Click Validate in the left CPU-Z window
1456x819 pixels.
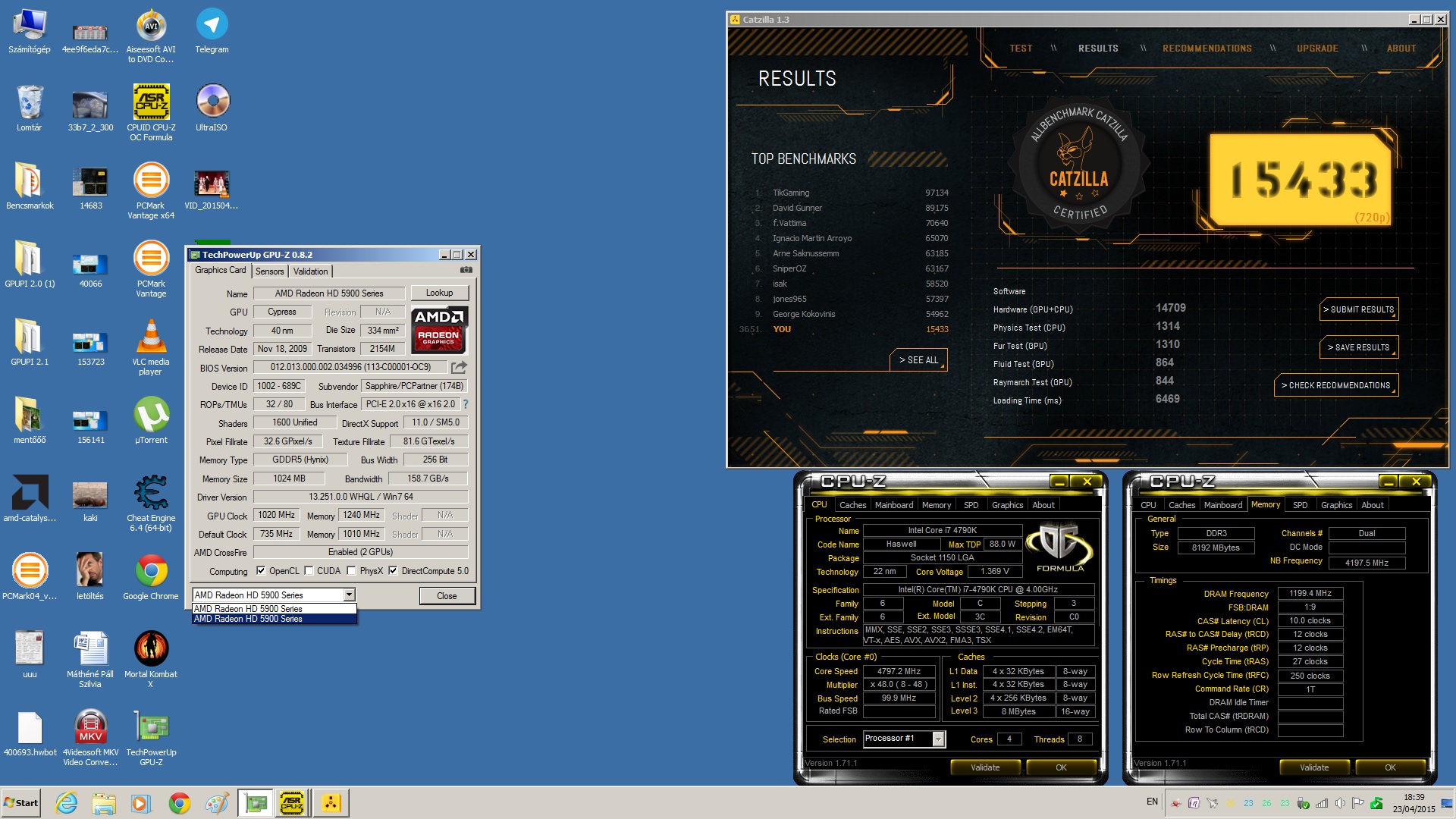click(x=985, y=767)
